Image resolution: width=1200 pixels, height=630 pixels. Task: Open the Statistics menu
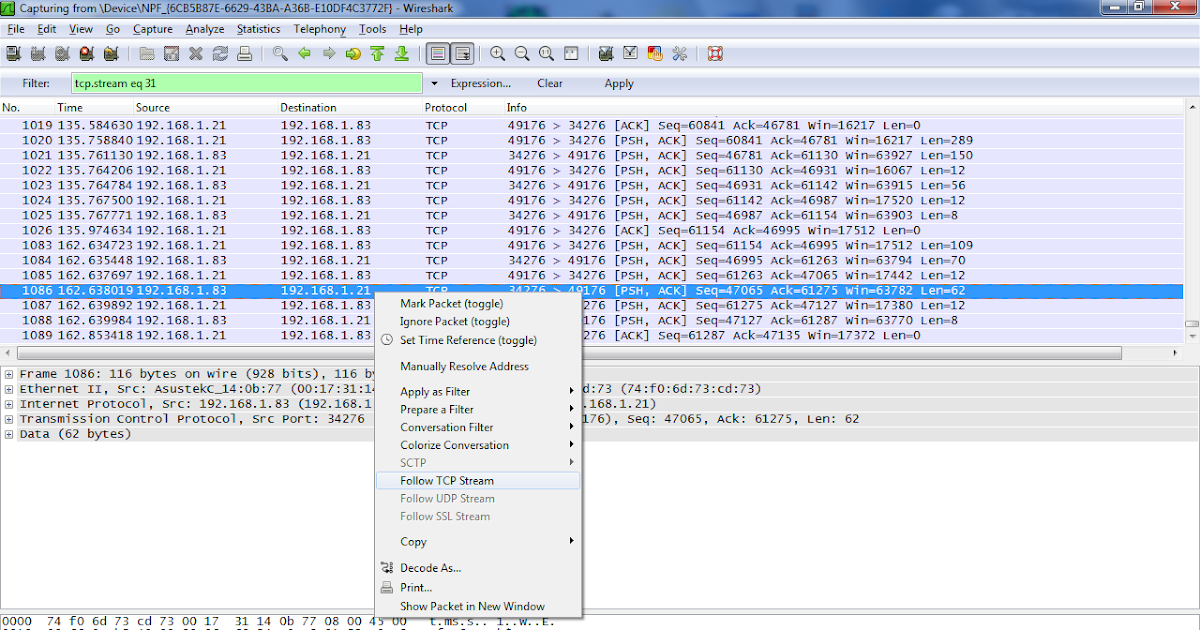[258, 29]
